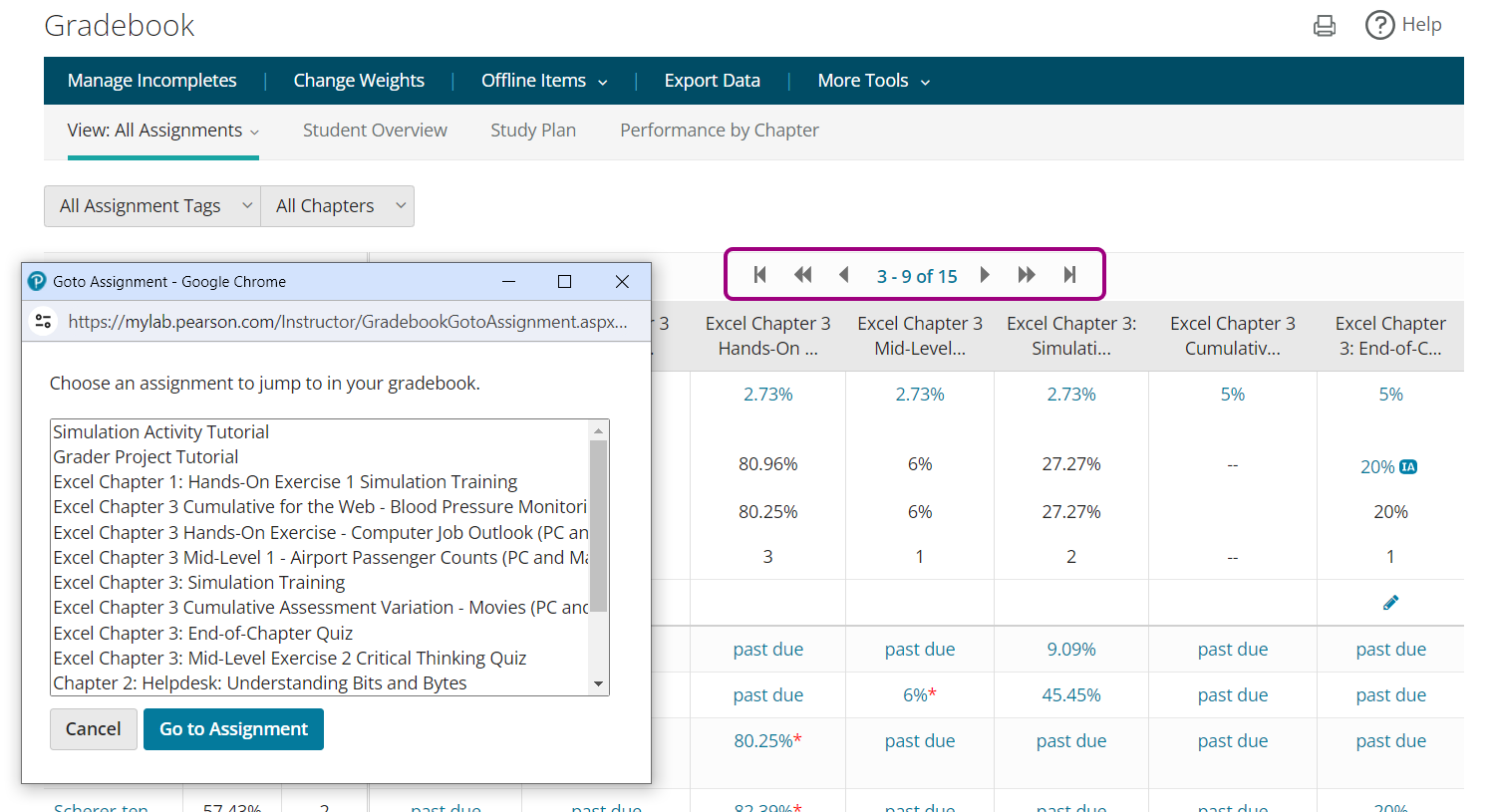Click Excel Chapter 3: Simulation column header

pyautogui.click(x=1071, y=336)
